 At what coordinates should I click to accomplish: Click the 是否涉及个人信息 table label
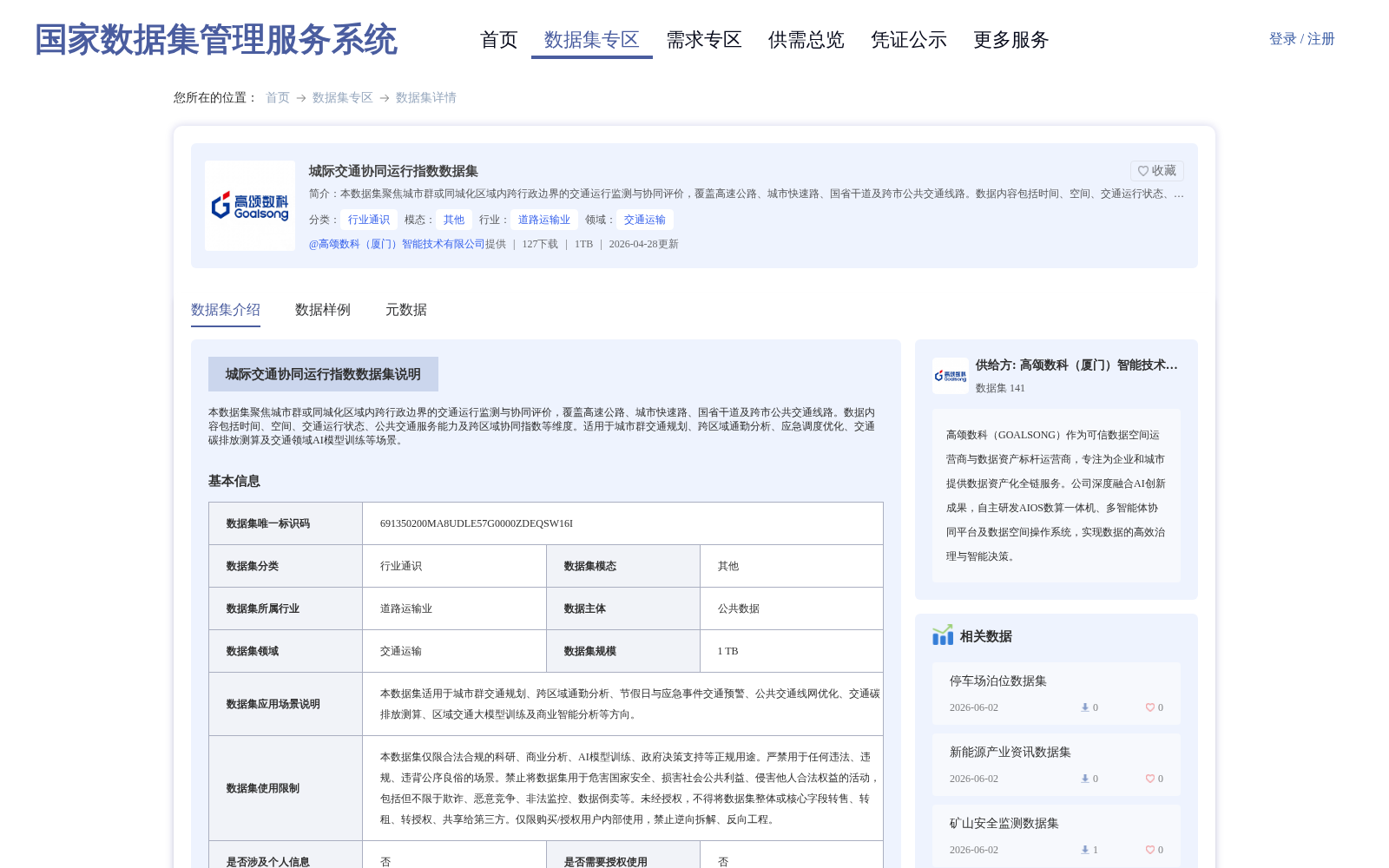[268, 862]
